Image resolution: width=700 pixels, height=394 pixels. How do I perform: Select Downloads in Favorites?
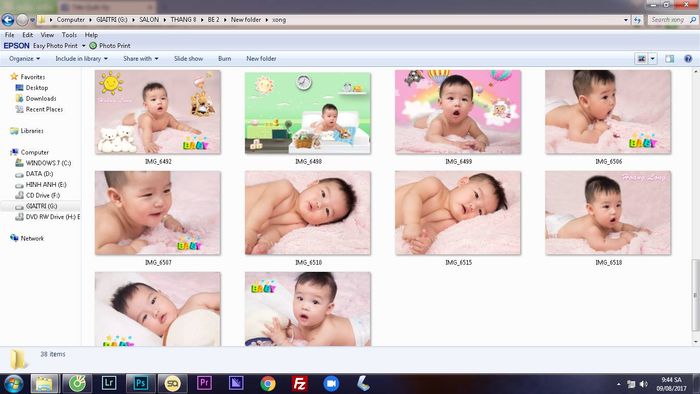(x=41, y=99)
